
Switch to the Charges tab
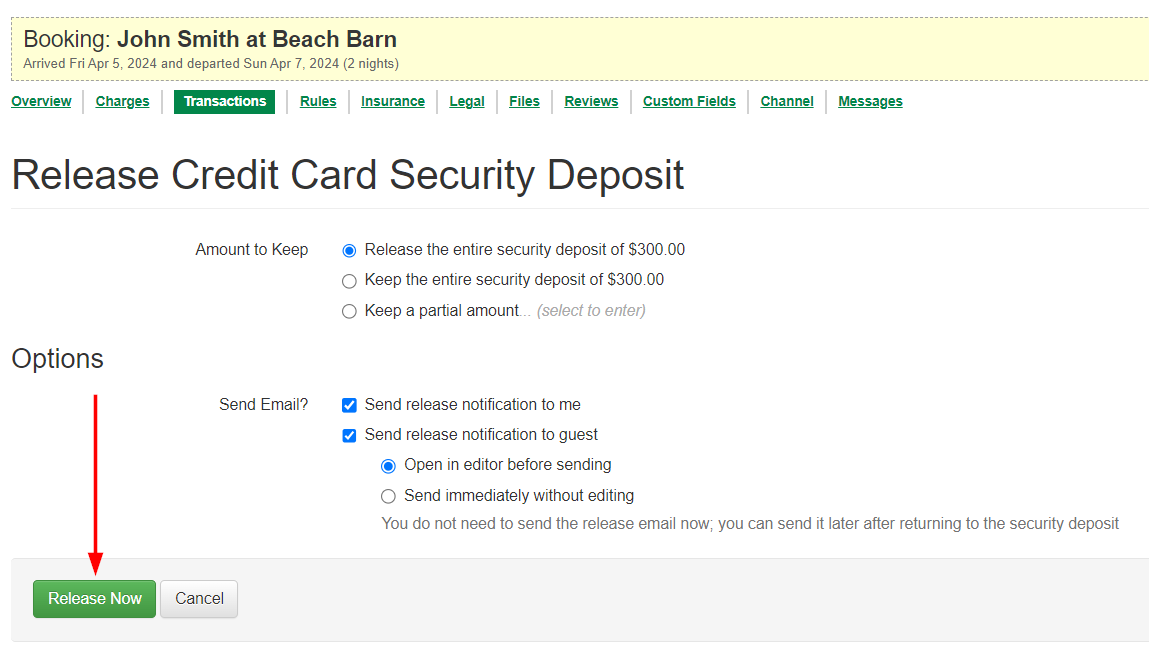pyautogui.click(x=122, y=101)
